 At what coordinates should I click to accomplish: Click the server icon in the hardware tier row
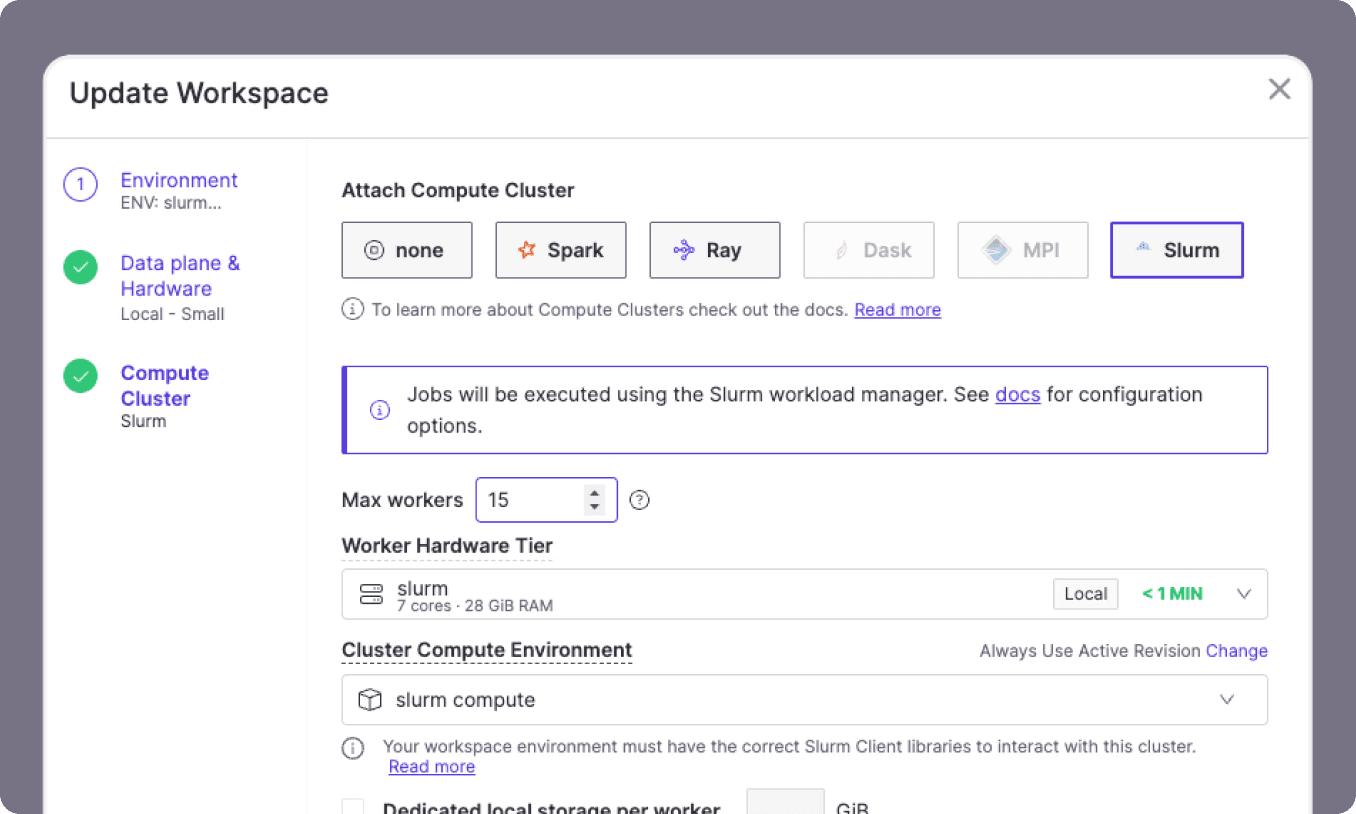point(371,594)
